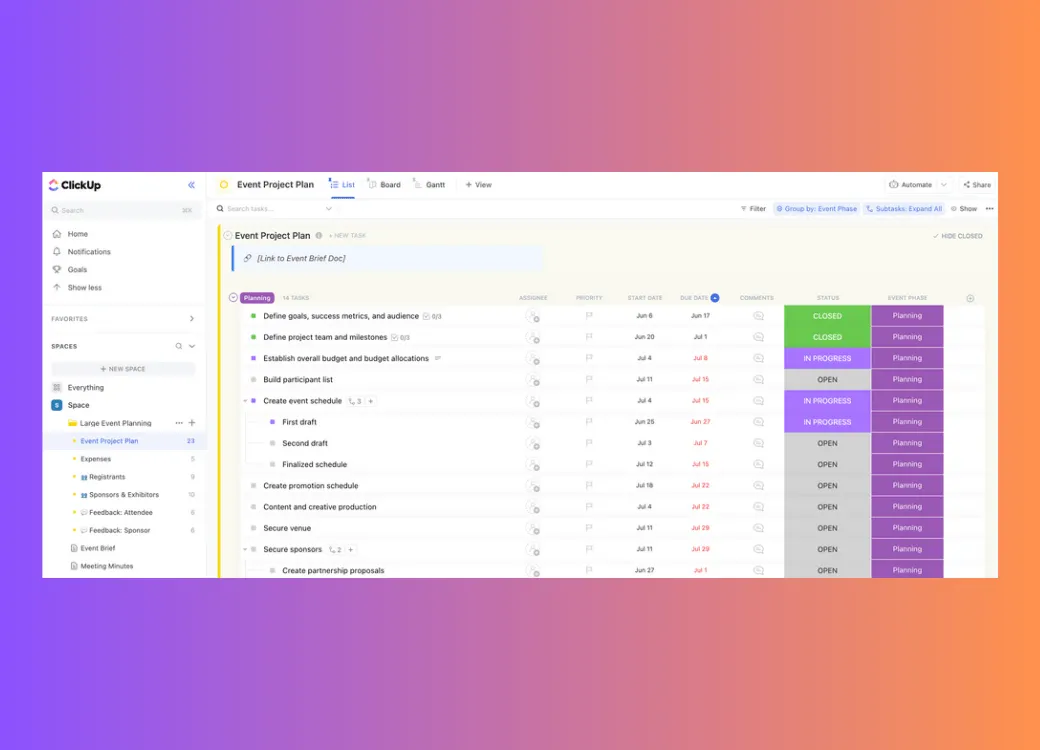The image size is (1040, 750).
Task: Click the add column plus icon
Action: (970, 298)
